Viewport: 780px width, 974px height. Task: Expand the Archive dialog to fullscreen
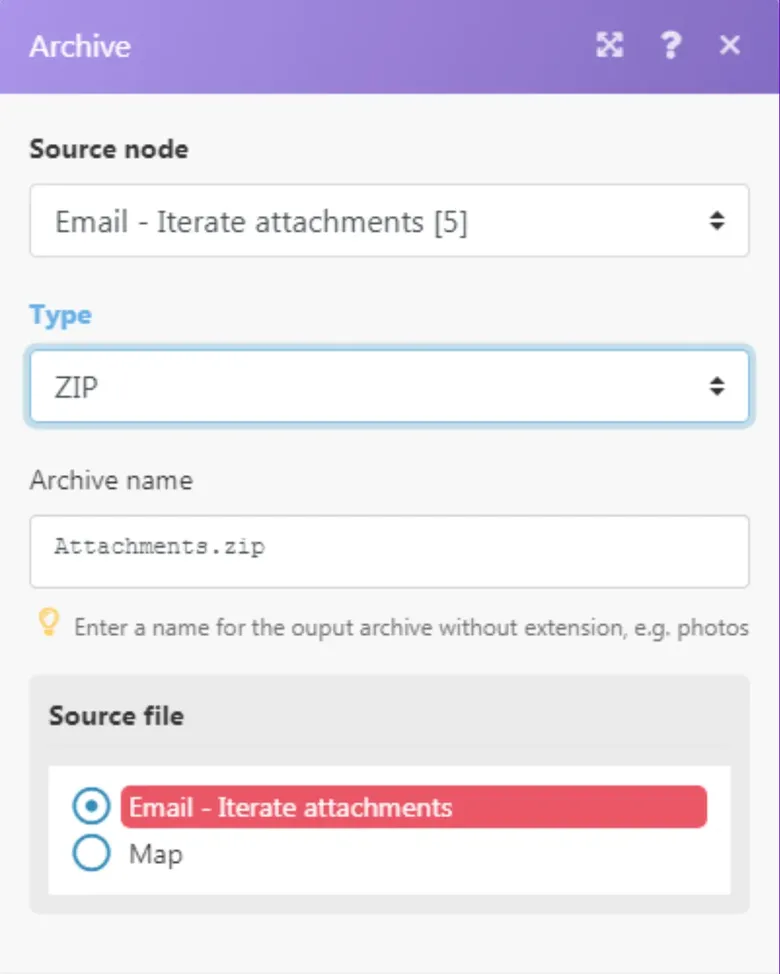[x=609, y=45]
